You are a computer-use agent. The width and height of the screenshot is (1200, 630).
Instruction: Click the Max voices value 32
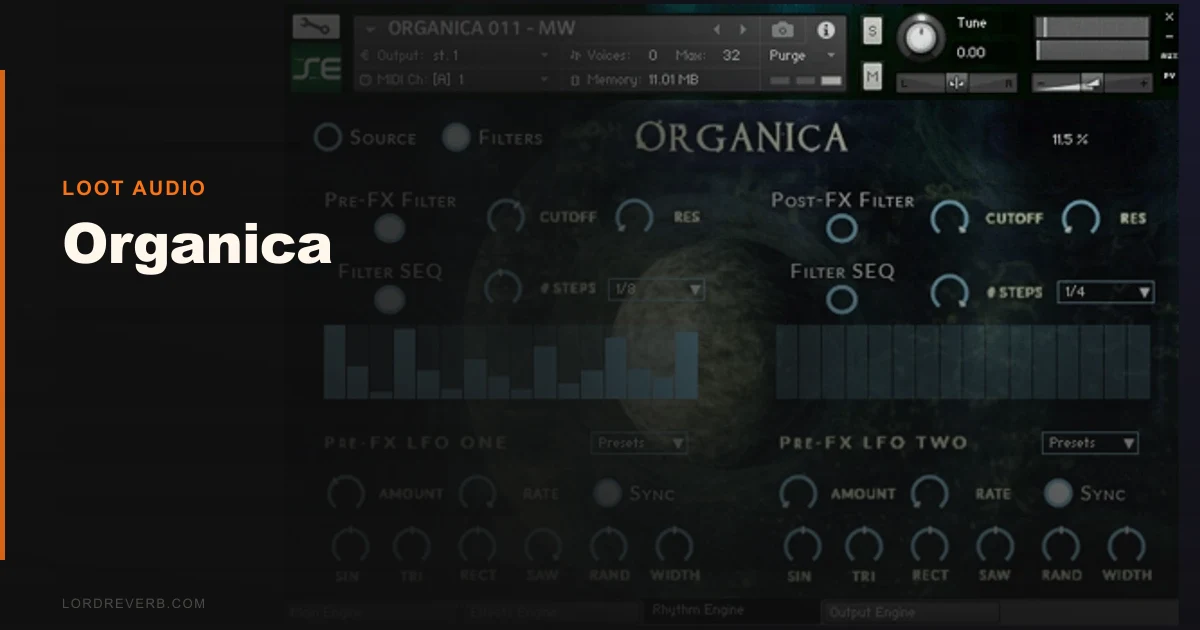(x=731, y=56)
